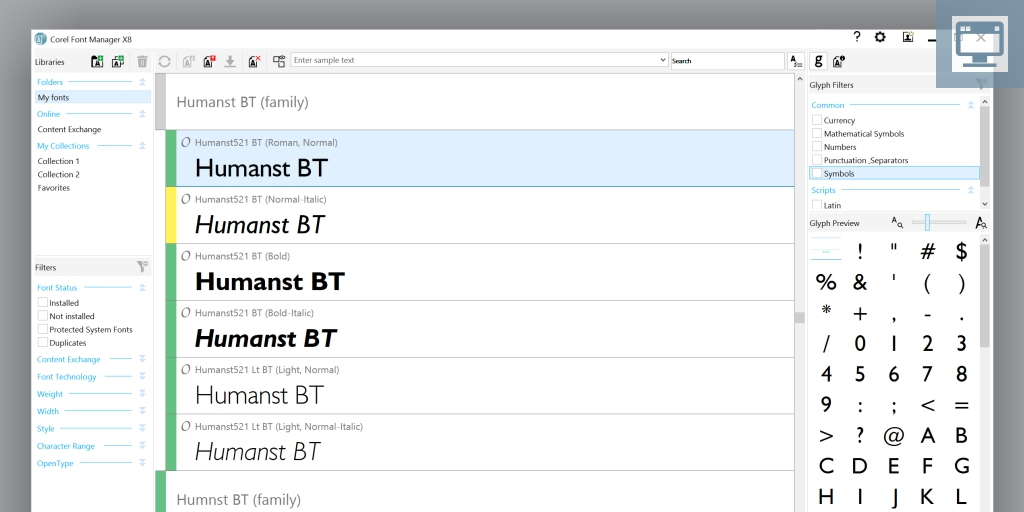This screenshot has height=512, width=1024.
Task: Check the Duplicates filter checkbox
Action: (43, 343)
